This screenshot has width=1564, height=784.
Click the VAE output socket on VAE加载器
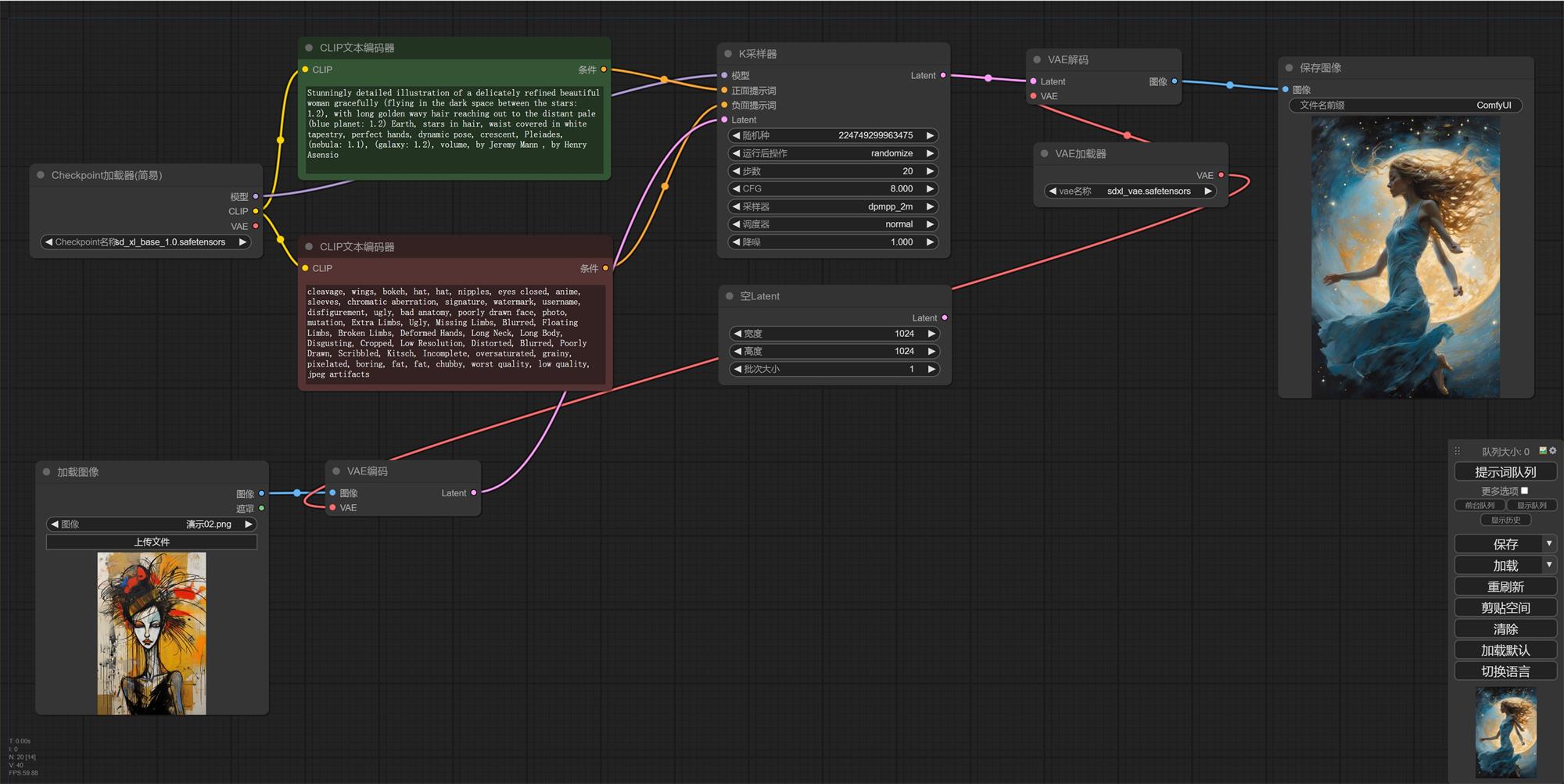pos(1221,175)
